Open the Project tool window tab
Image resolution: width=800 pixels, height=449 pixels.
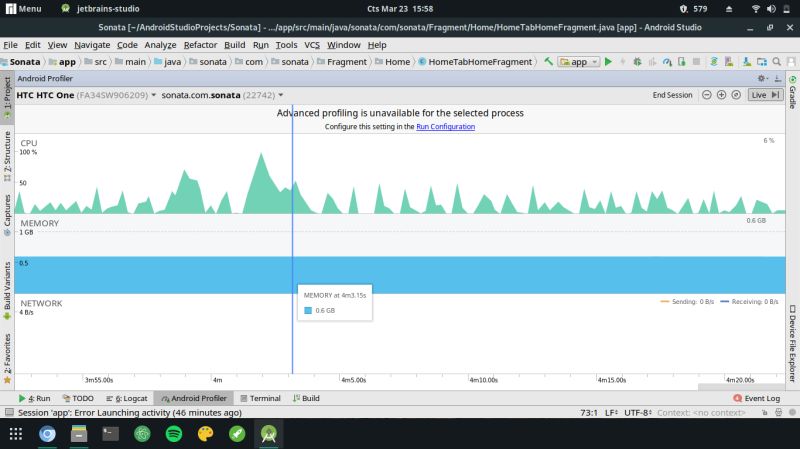click(7, 98)
